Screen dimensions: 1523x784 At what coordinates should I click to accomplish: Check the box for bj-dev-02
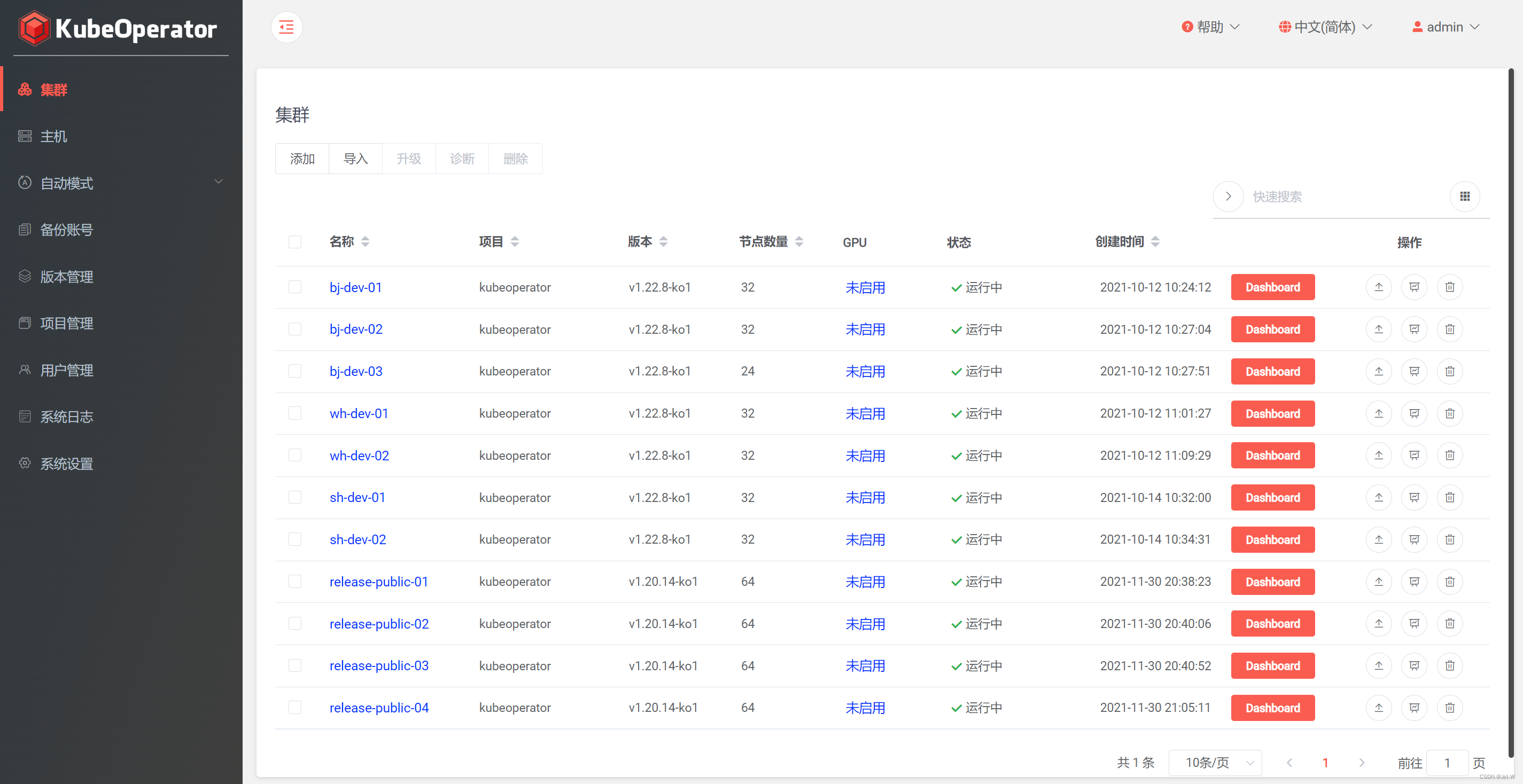(x=295, y=329)
